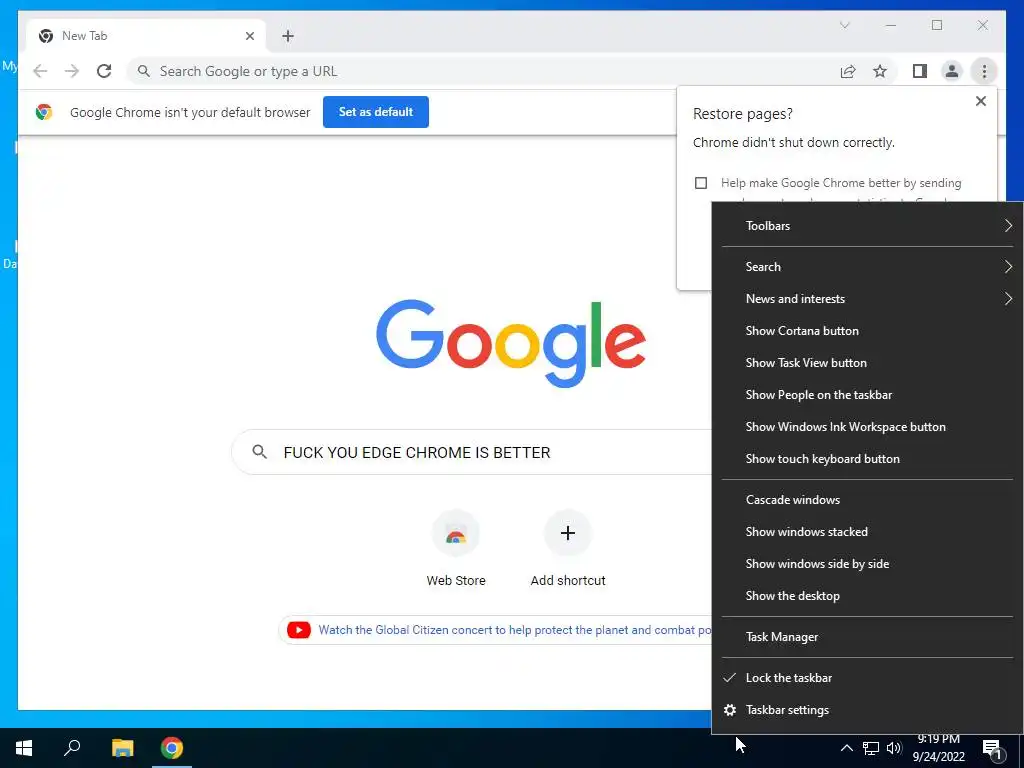Expand News and interests submenu
This screenshot has height=768, width=1024.
(867, 298)
